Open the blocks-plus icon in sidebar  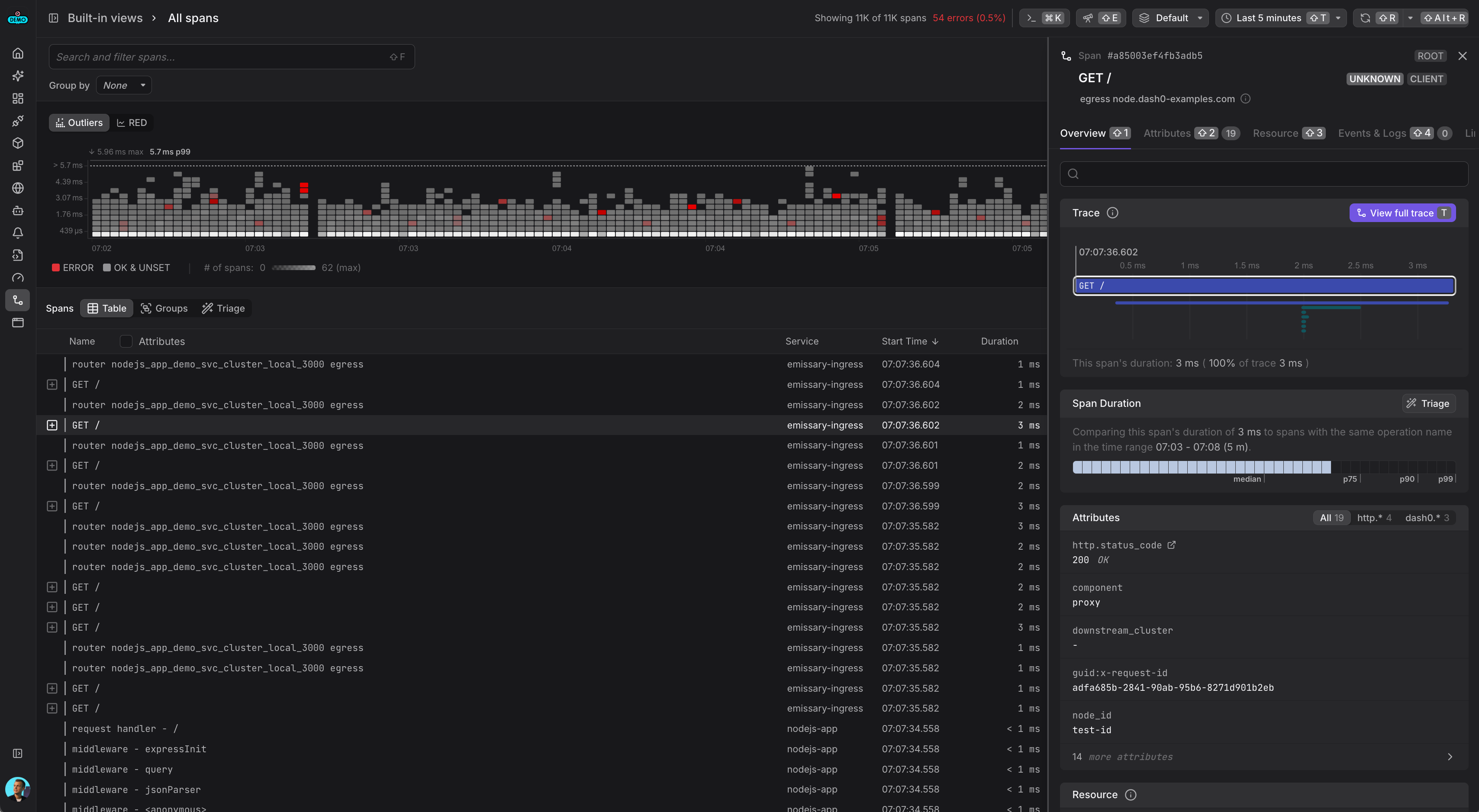point(18,165)
